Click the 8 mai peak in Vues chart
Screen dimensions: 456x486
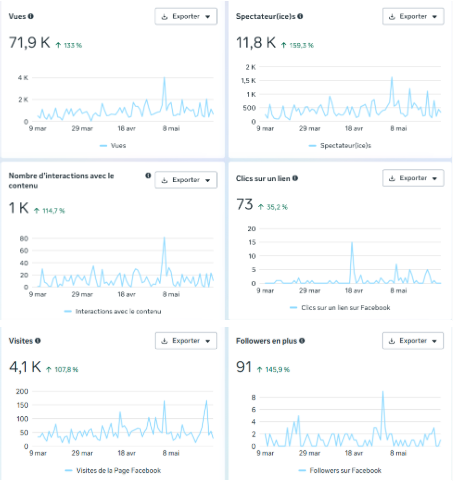pos(164,78)
